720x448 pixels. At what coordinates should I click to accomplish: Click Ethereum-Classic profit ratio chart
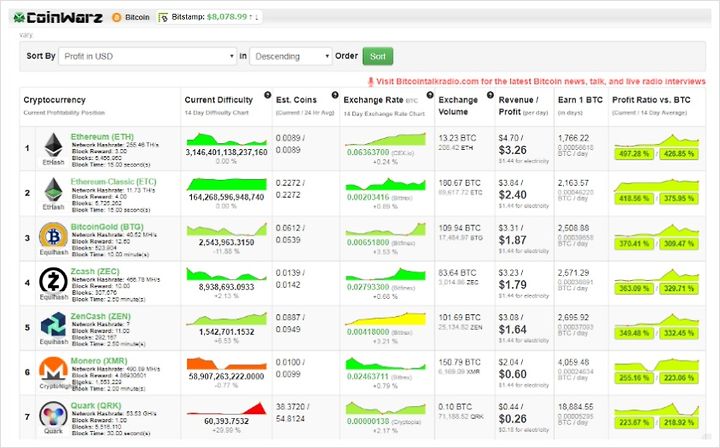click(657, 185)
